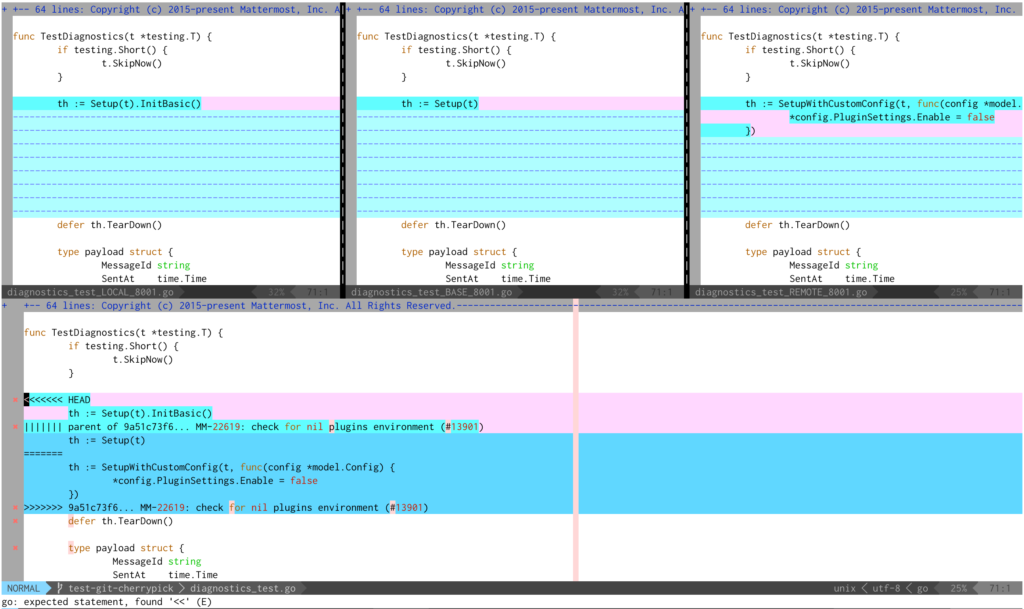Click SentAt time.Time in the LOCAL pane

pyautogui.click(x=154, y=279)
